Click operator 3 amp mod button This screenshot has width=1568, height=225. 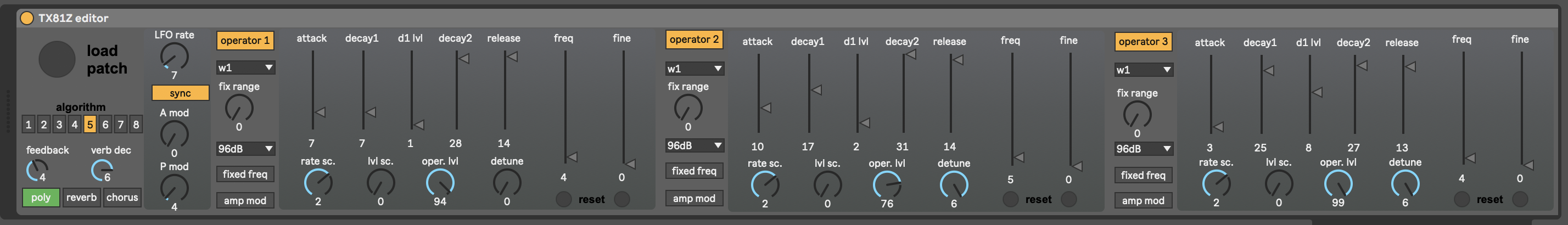tap(1143, 201)
